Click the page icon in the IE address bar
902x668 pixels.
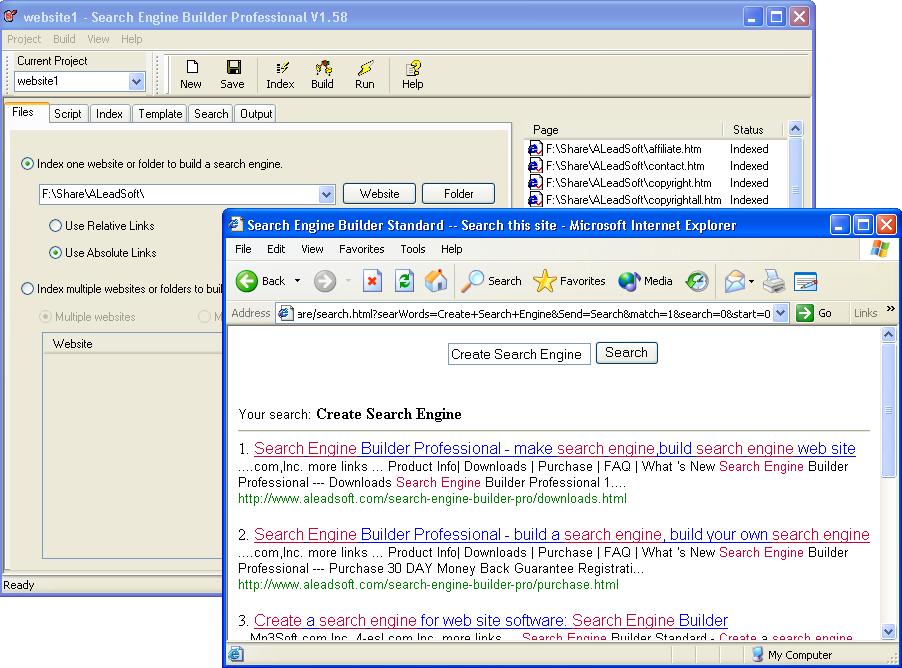[285, 313]
